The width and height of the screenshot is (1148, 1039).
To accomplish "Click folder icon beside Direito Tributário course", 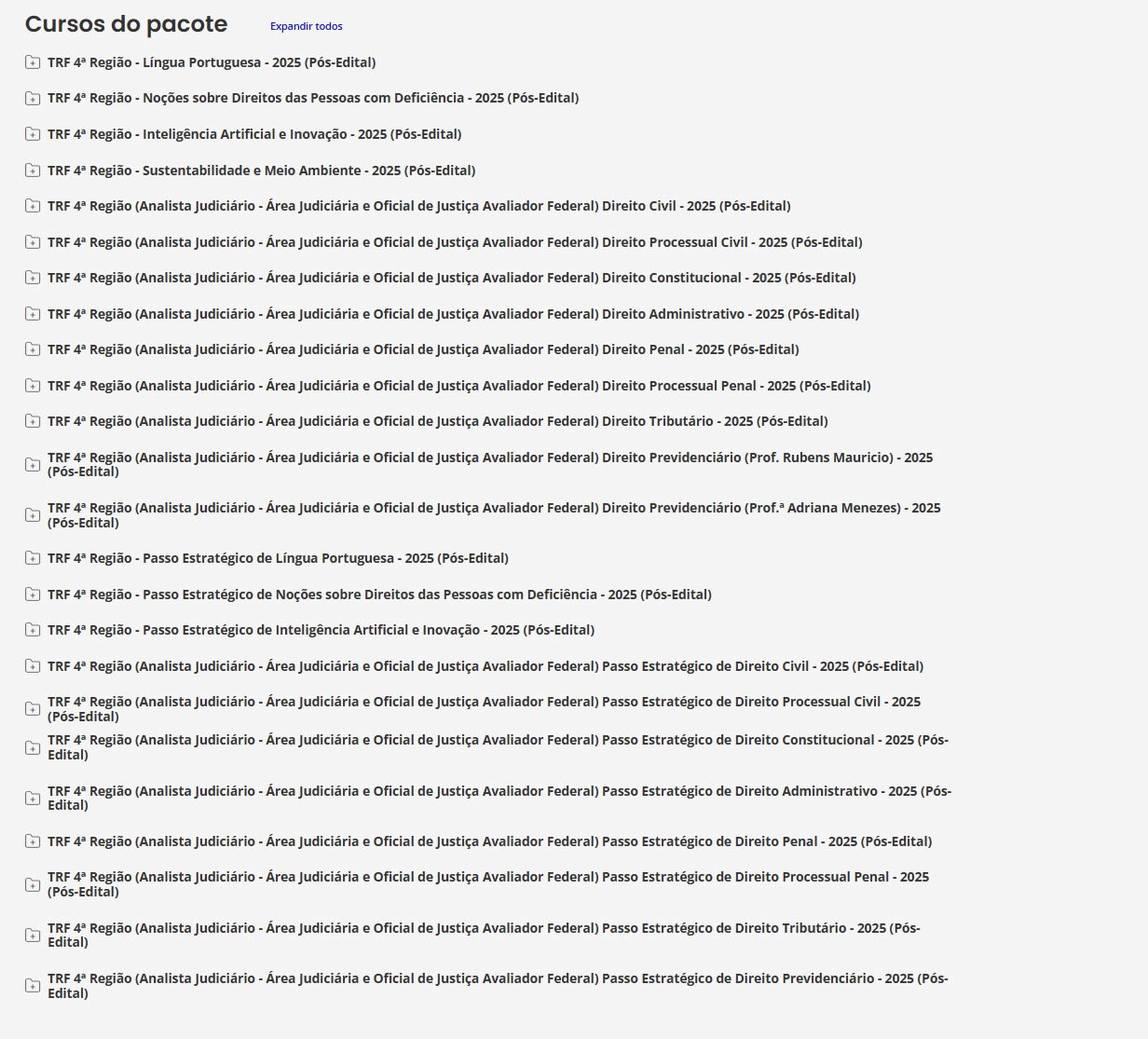I will [x=33, y=421].
